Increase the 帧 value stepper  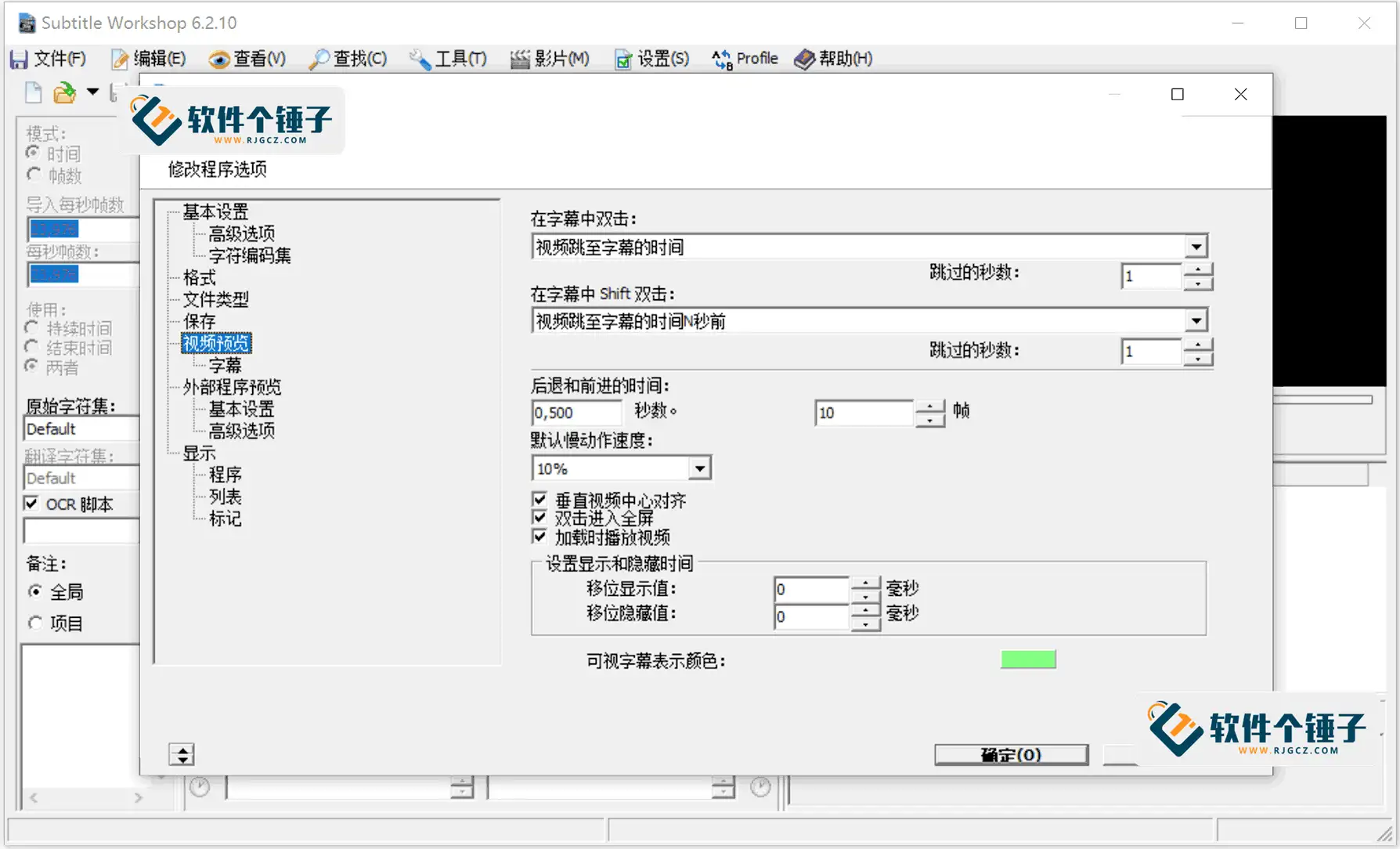point(929,406)
